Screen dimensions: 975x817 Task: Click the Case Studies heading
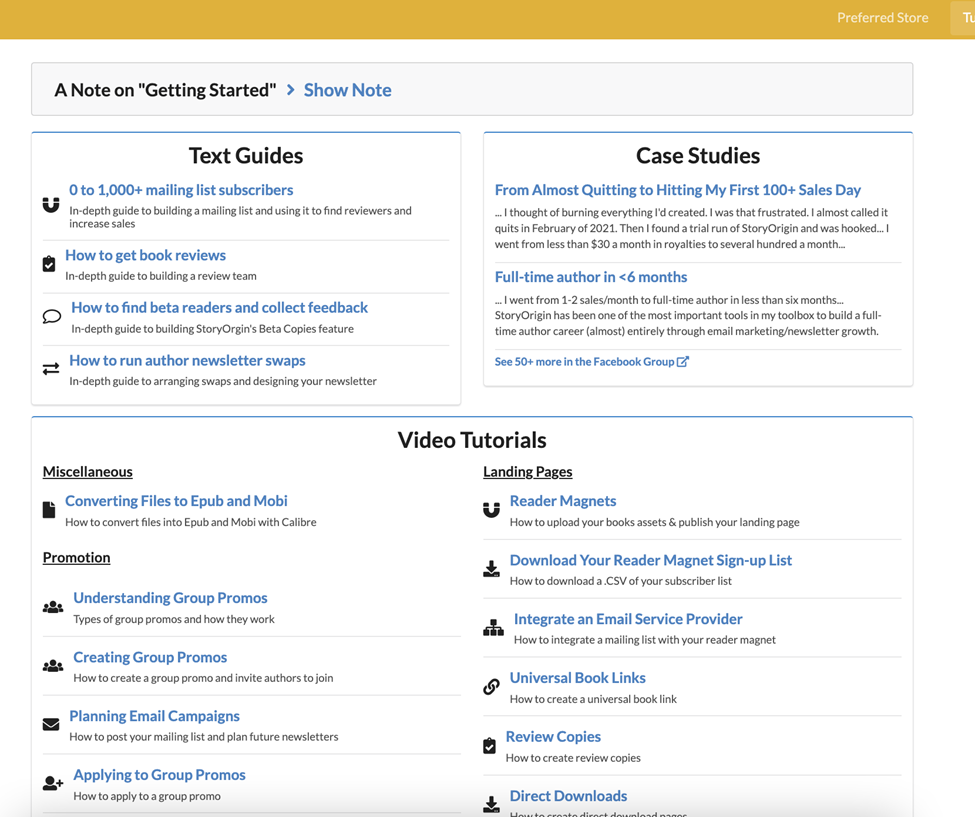pos(698,155)
